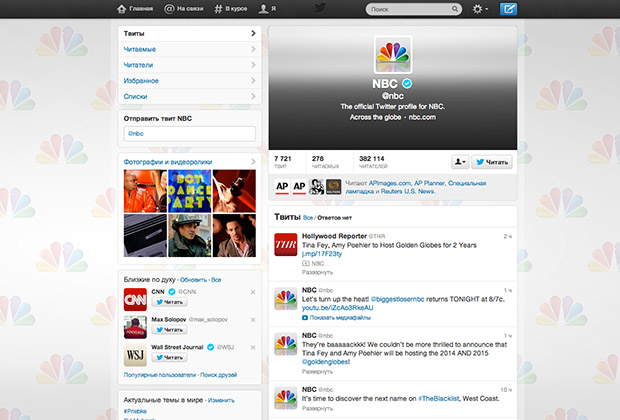Viewport: 620px width, 420px height.
Task: Dismiss the Wall Street Journal suggestion
Action: tap(253, 348)
